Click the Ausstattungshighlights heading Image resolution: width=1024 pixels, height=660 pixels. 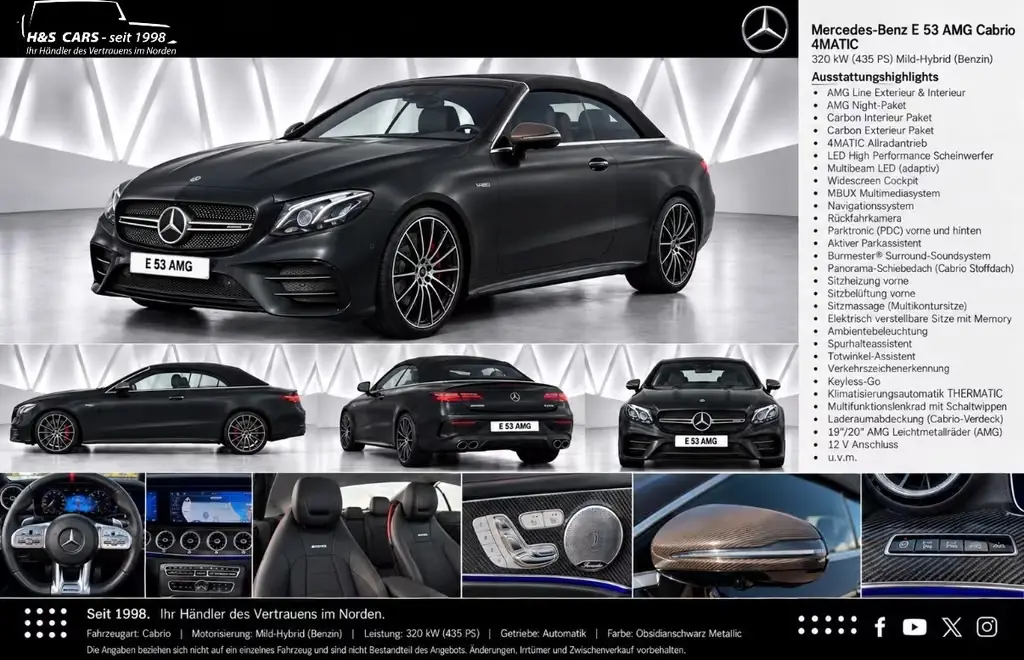pos(874,77)
